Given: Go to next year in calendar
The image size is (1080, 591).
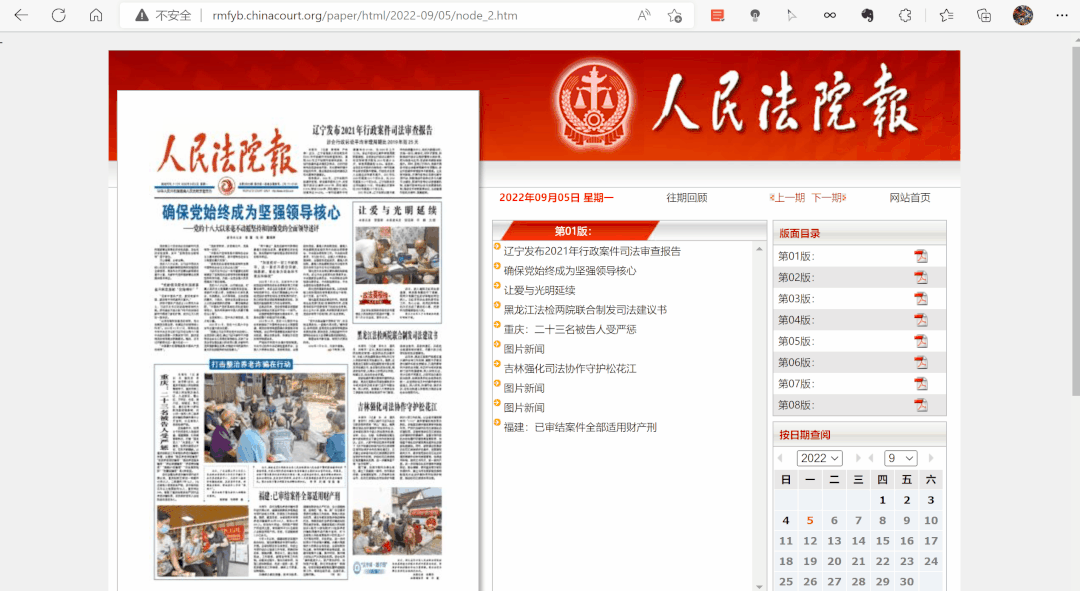Looking at the screenshot, I should [858, 458].
